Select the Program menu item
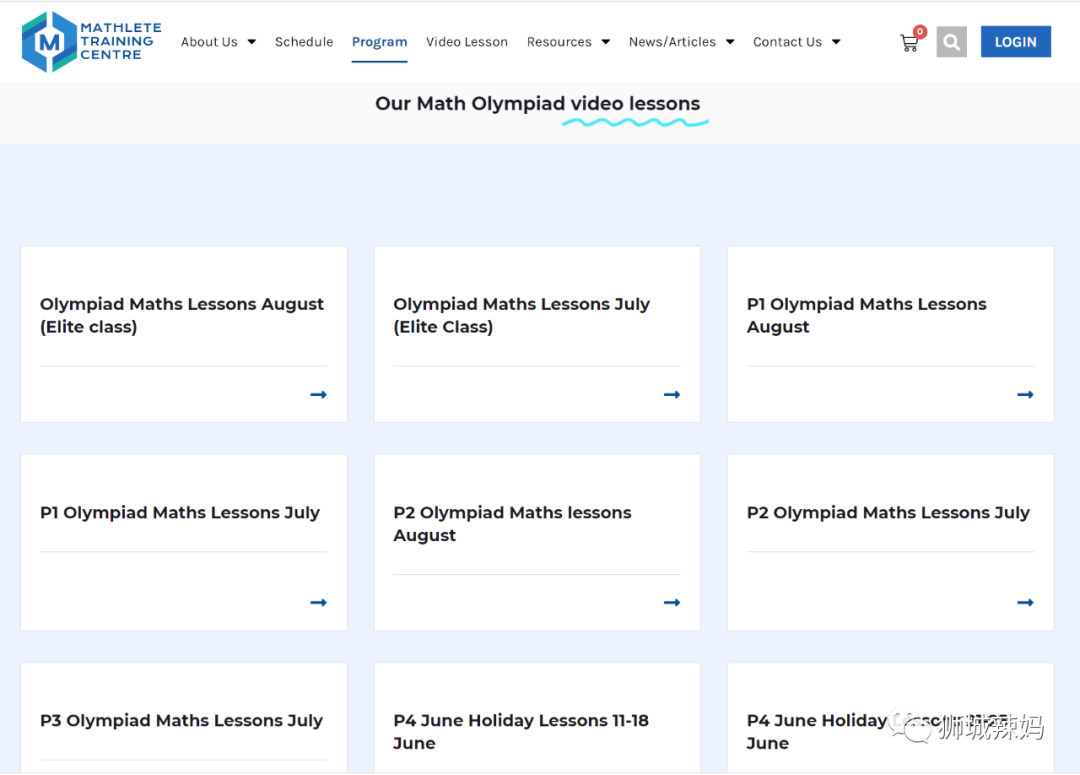 380,42
